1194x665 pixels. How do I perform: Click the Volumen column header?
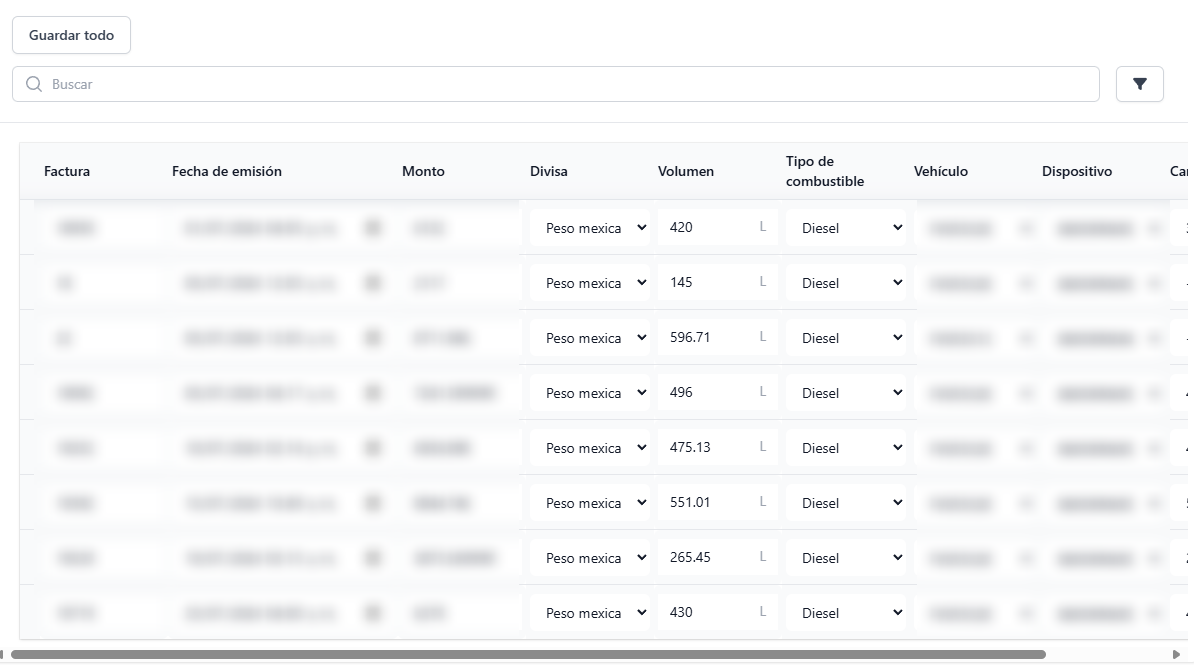[x=686, y=171]
